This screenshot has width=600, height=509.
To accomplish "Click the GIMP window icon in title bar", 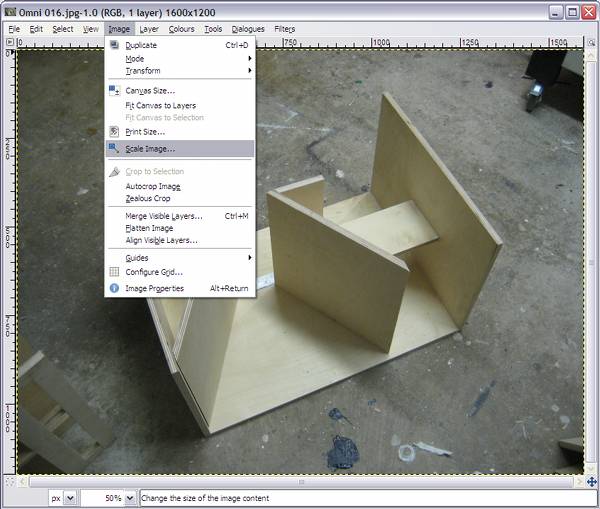I will click(10, 11).
